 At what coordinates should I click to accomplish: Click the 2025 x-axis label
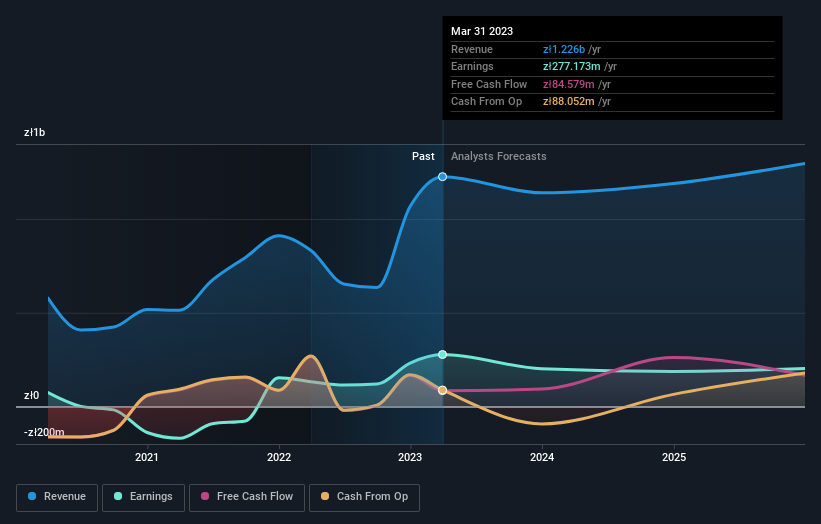coord(674,458)
